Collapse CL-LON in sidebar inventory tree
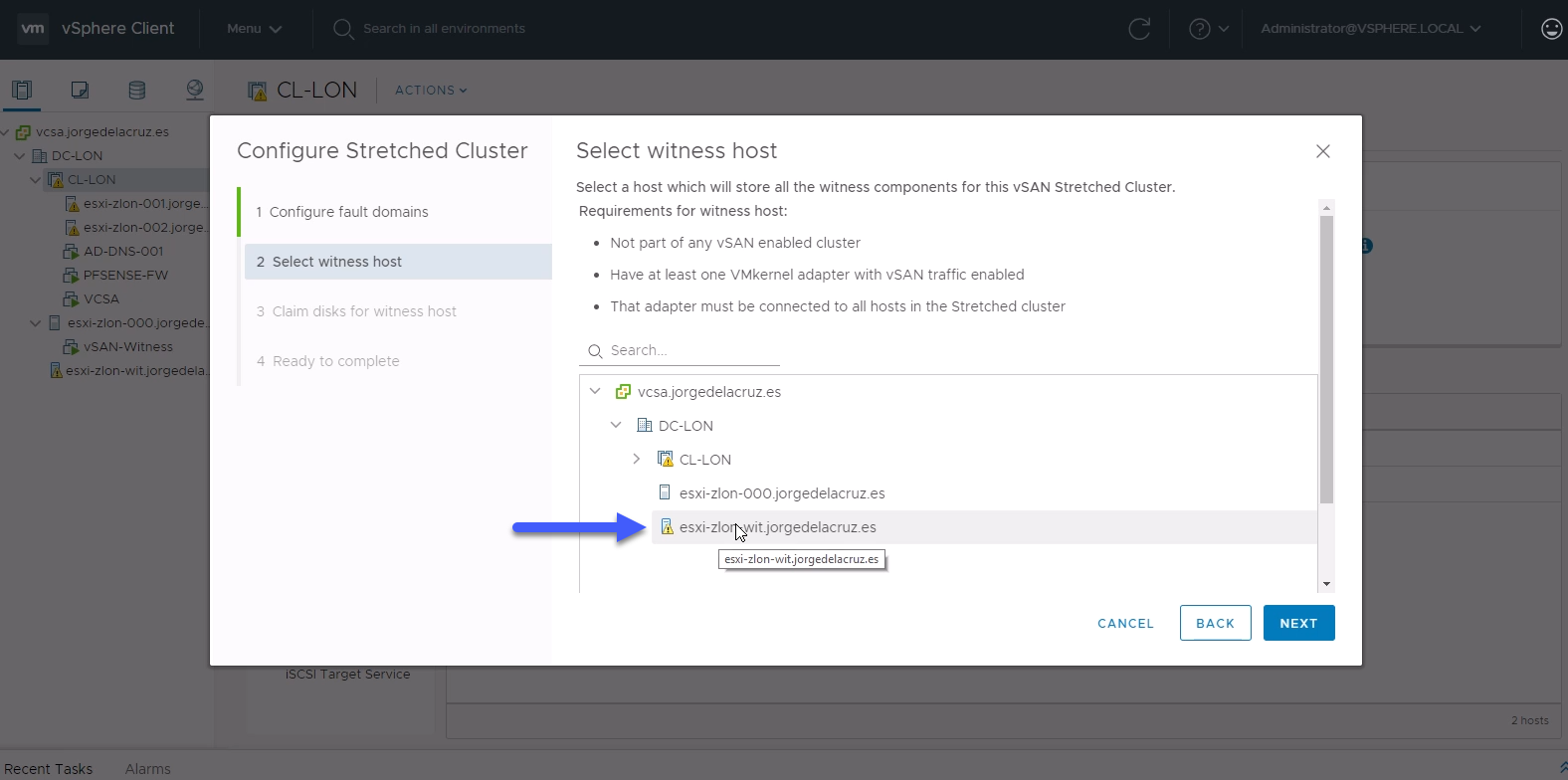 36,179
